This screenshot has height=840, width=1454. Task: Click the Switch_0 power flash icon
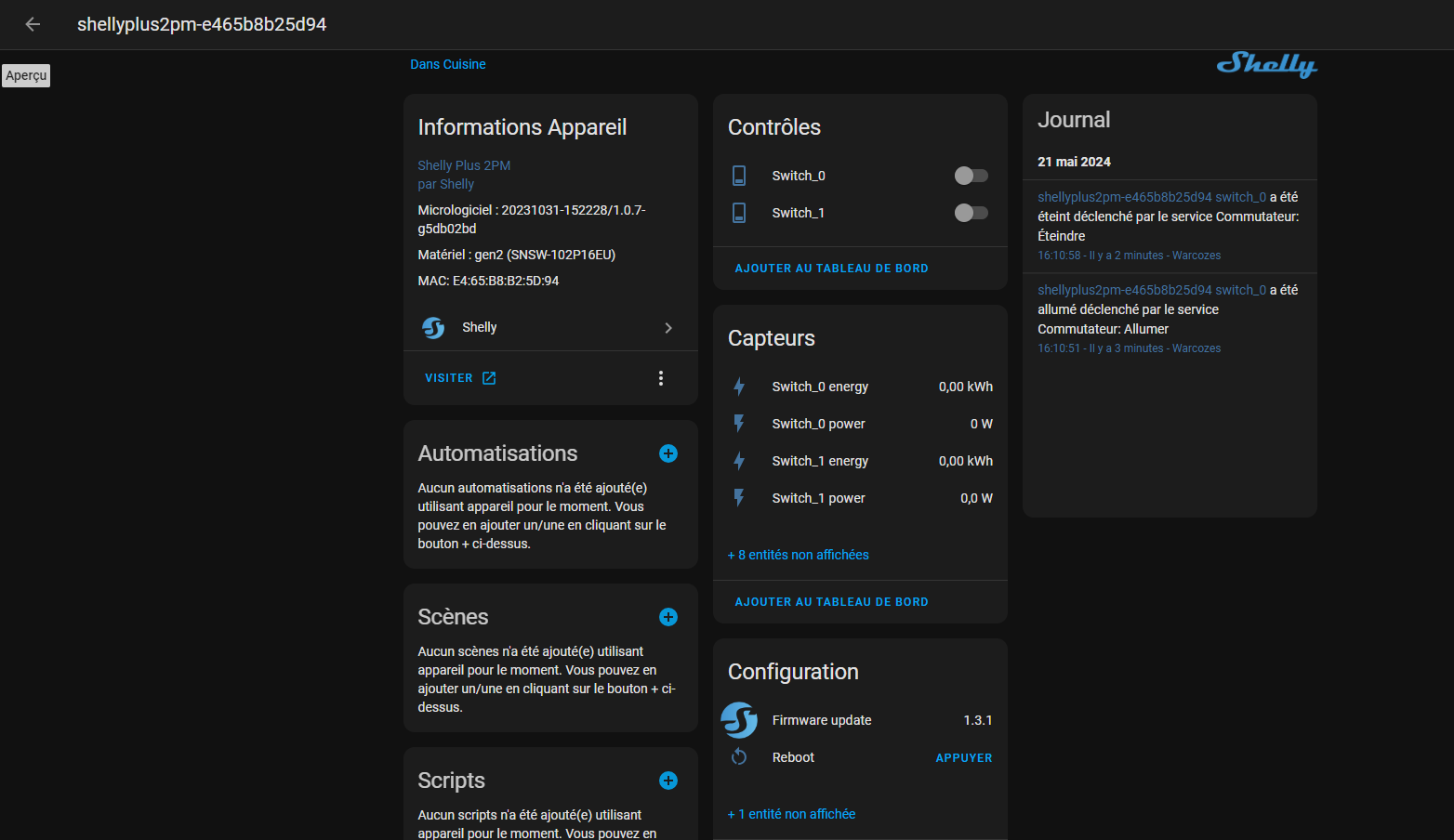[x=739, y=424]
